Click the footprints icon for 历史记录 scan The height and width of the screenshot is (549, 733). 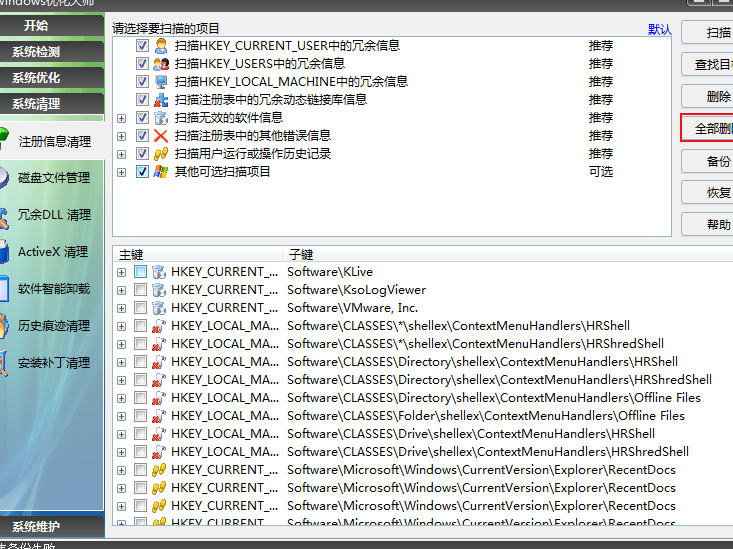click(x=161, y=154)
